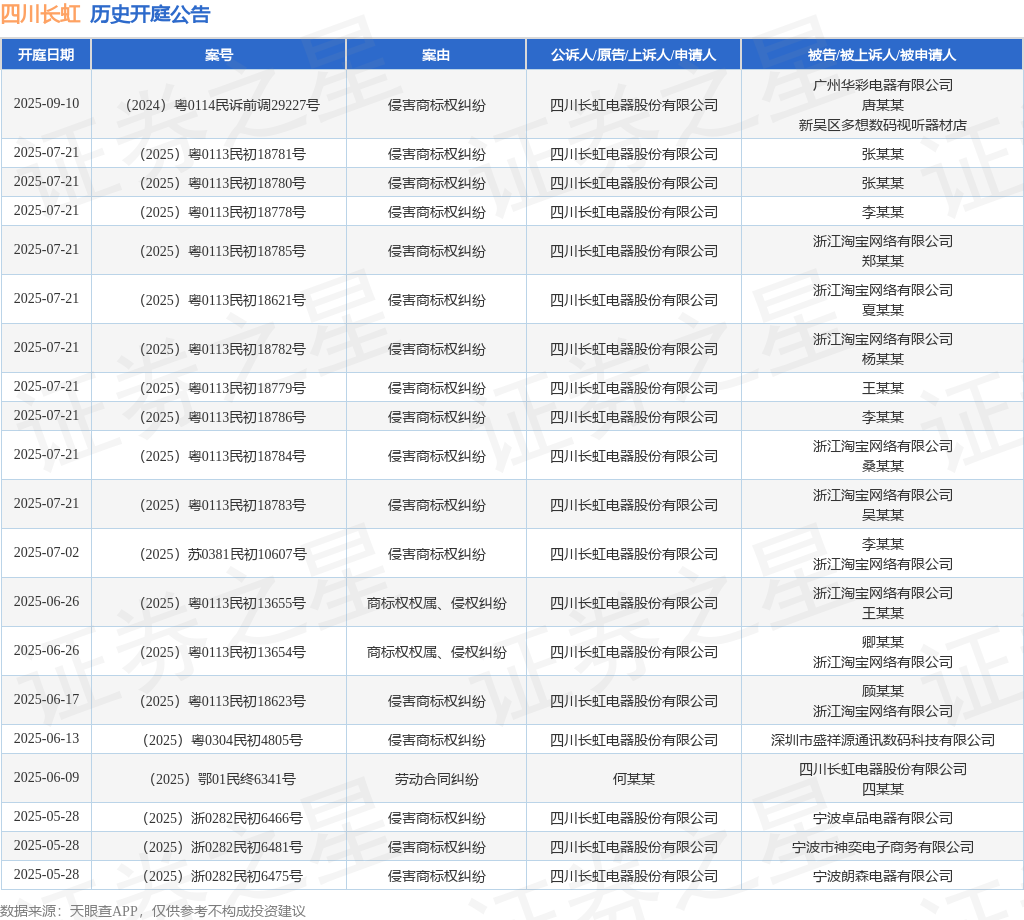Screen dimensions: 1024x920
Task: Click defendant 唐某某
Action: click(x=882, y=104)
